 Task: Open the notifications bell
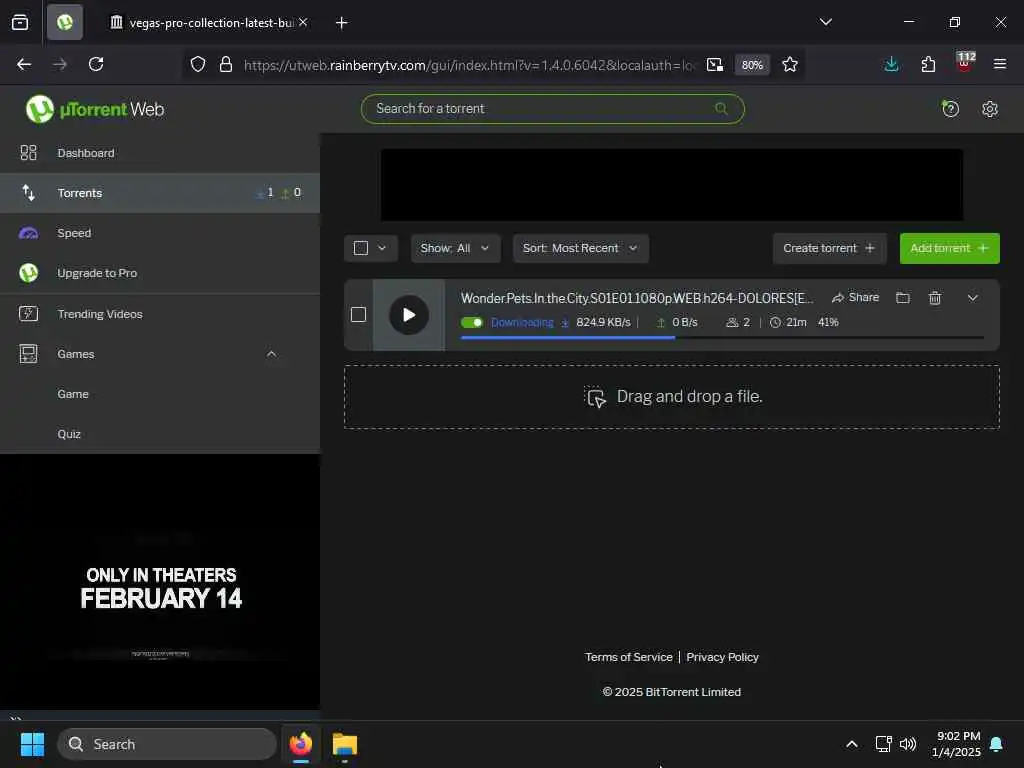point(996,744)
